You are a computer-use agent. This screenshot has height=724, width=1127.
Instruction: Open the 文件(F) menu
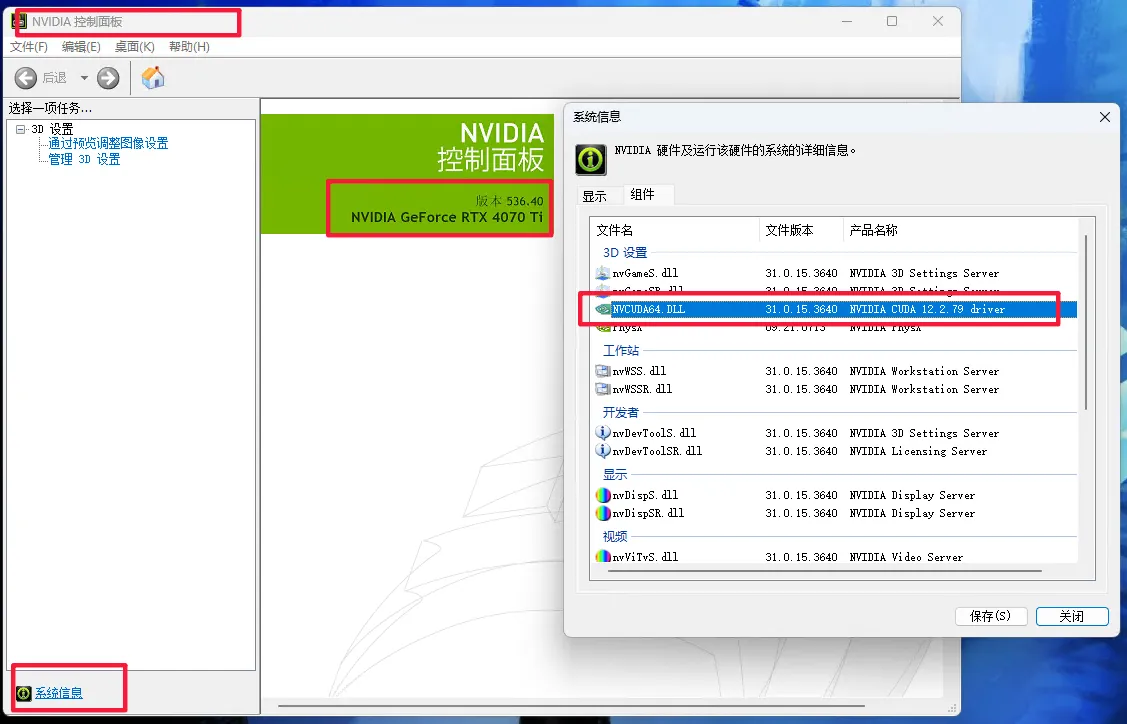click(x=29, y=47)
